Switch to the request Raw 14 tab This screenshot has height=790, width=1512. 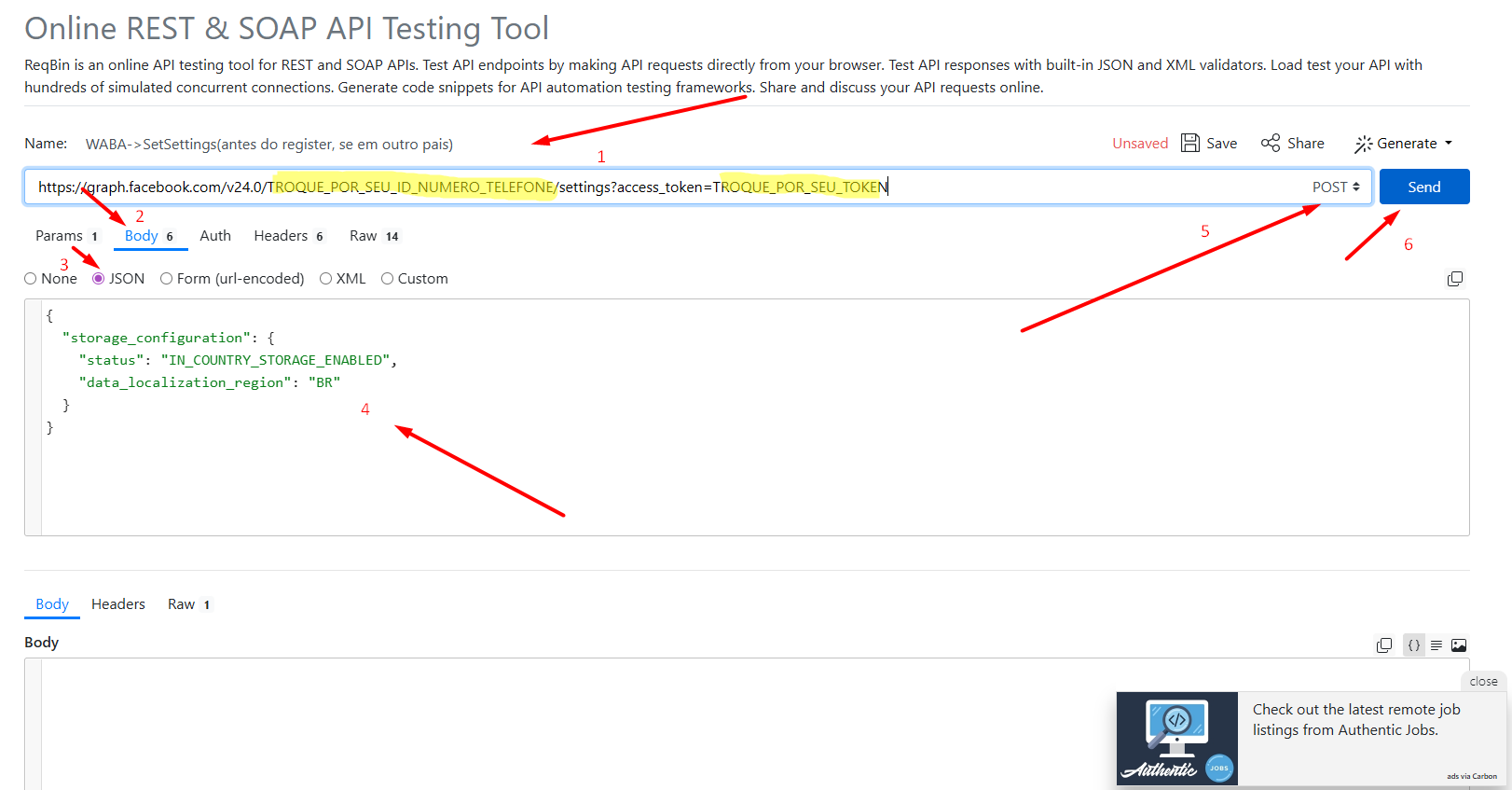(x=374, y=236)
